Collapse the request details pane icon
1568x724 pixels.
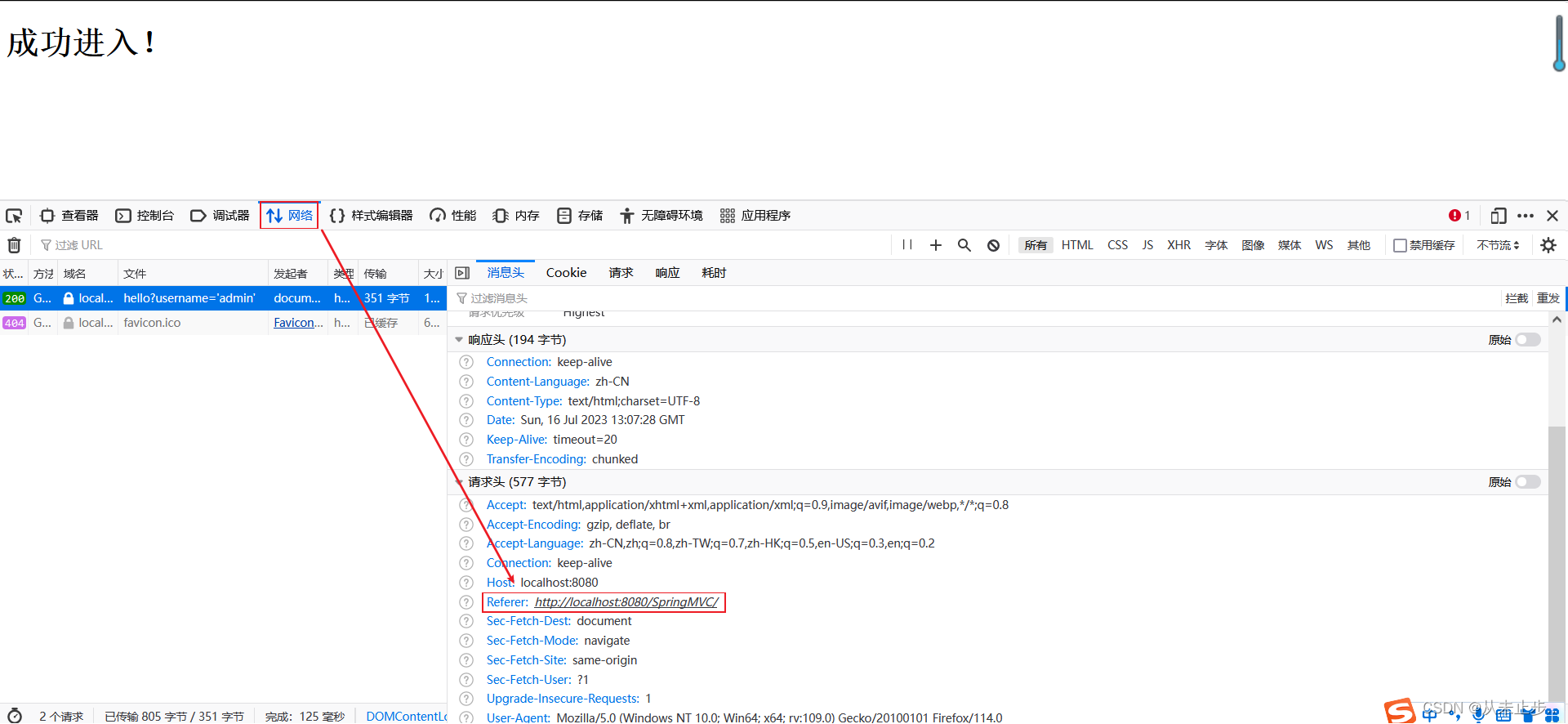pos(462,273)
